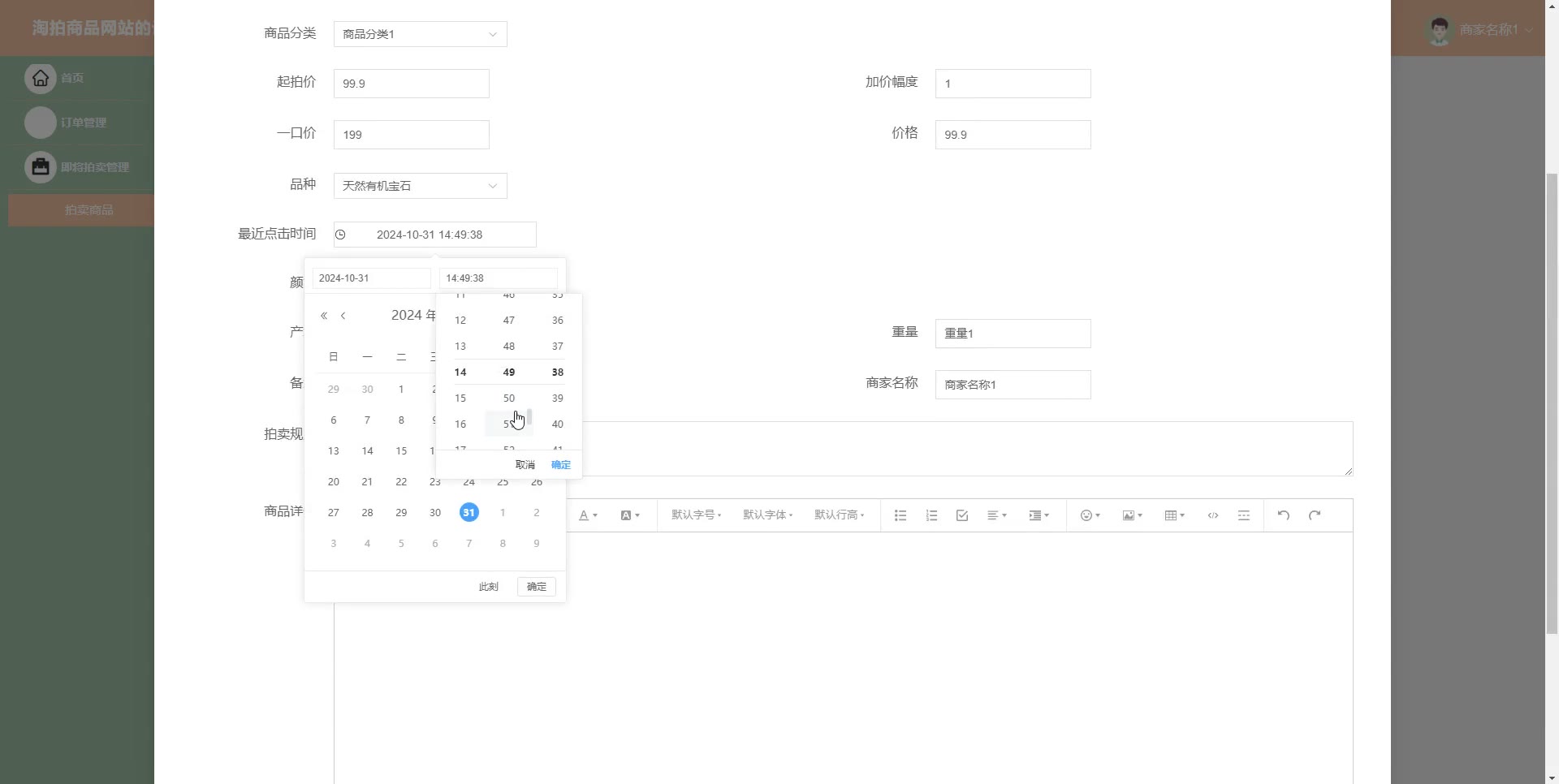Click the time input showing 14:49:38

499,278
